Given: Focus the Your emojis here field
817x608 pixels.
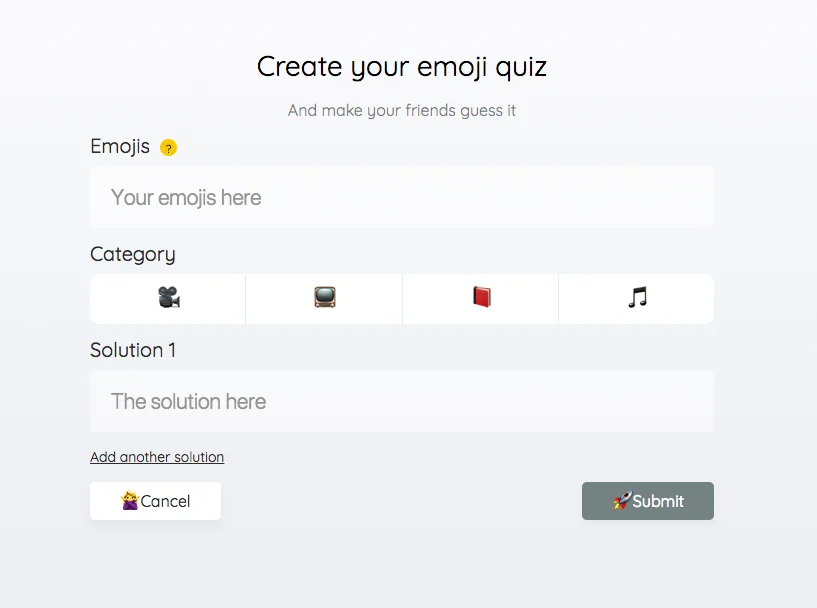Looking at the screenshot, I should pyautogui.click(x=402, y=197).
